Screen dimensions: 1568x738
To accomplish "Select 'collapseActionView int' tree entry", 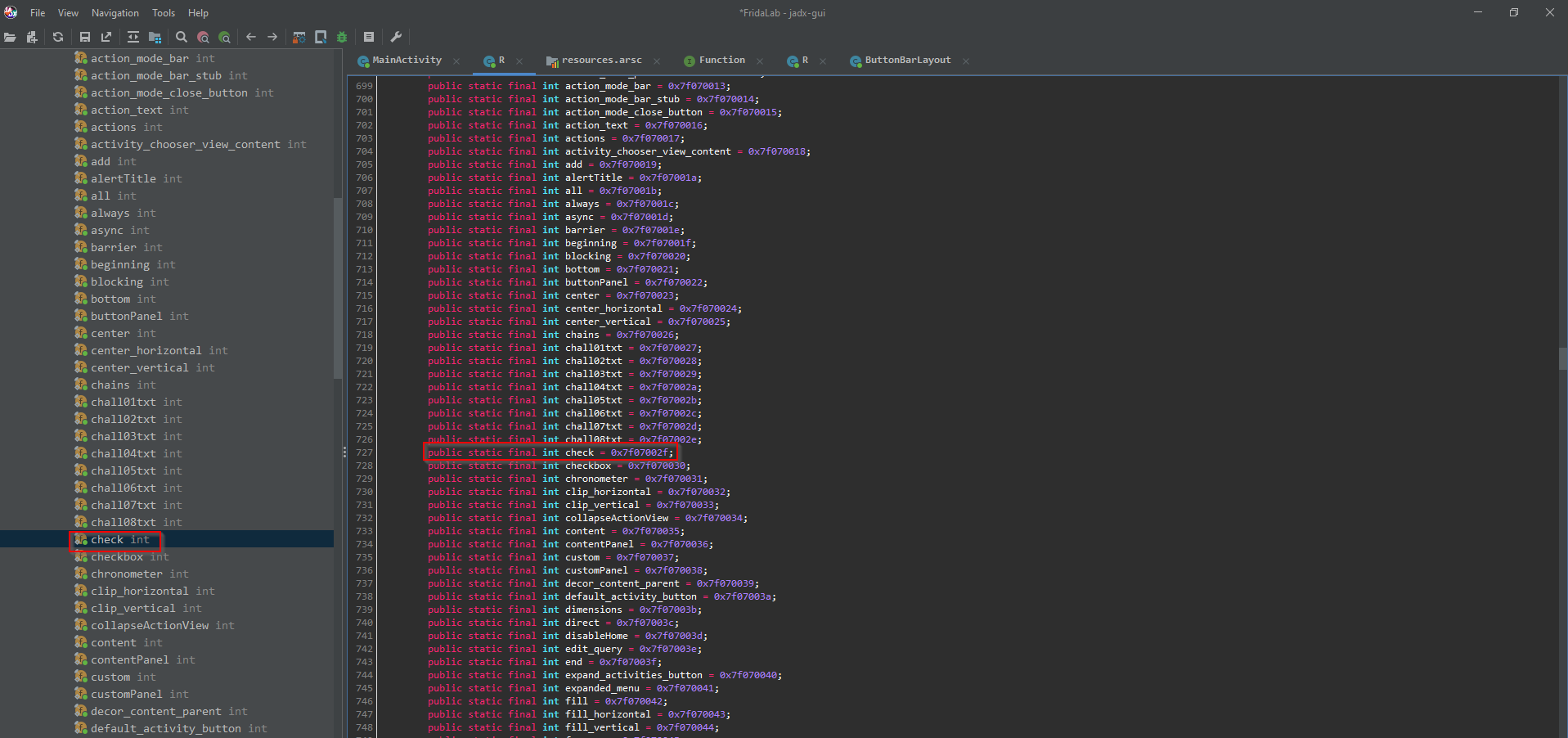I will point(163,625).
